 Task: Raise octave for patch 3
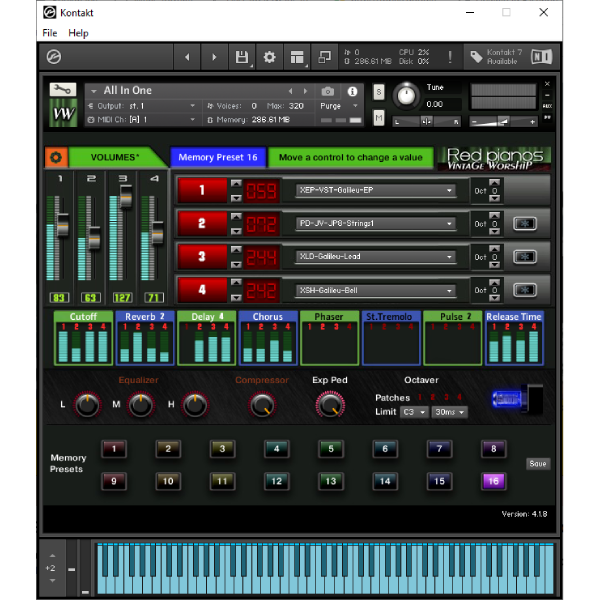[x=494, y=249]
